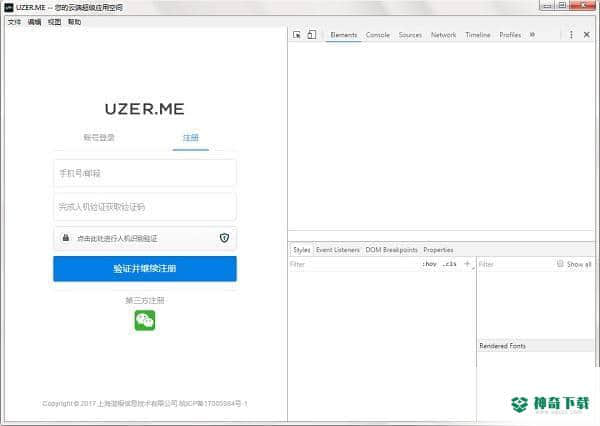Image resolution: width=600 pixels, height=426 pixels.
Task: Expand the Rendered Fonts section
Action: pyautogui.click(x=536, y=346)
